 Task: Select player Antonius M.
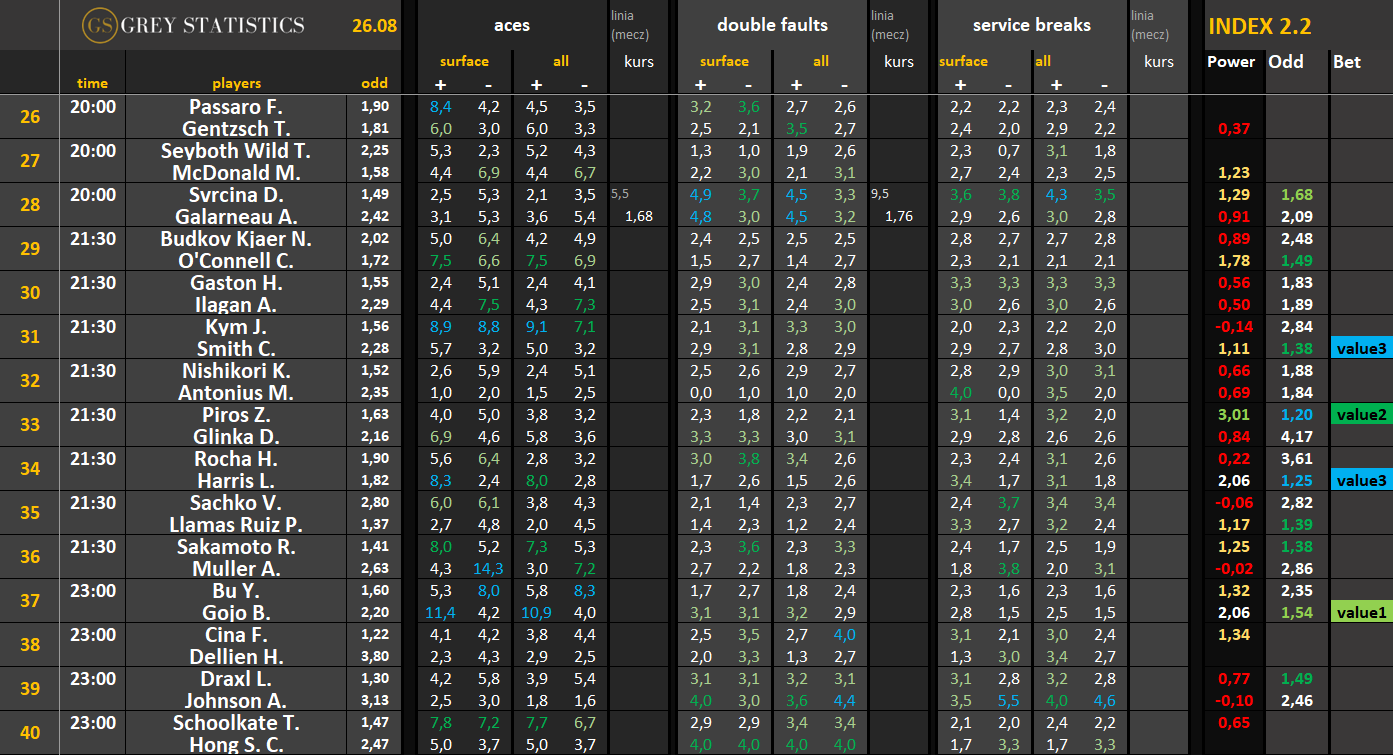pos(236,392)
